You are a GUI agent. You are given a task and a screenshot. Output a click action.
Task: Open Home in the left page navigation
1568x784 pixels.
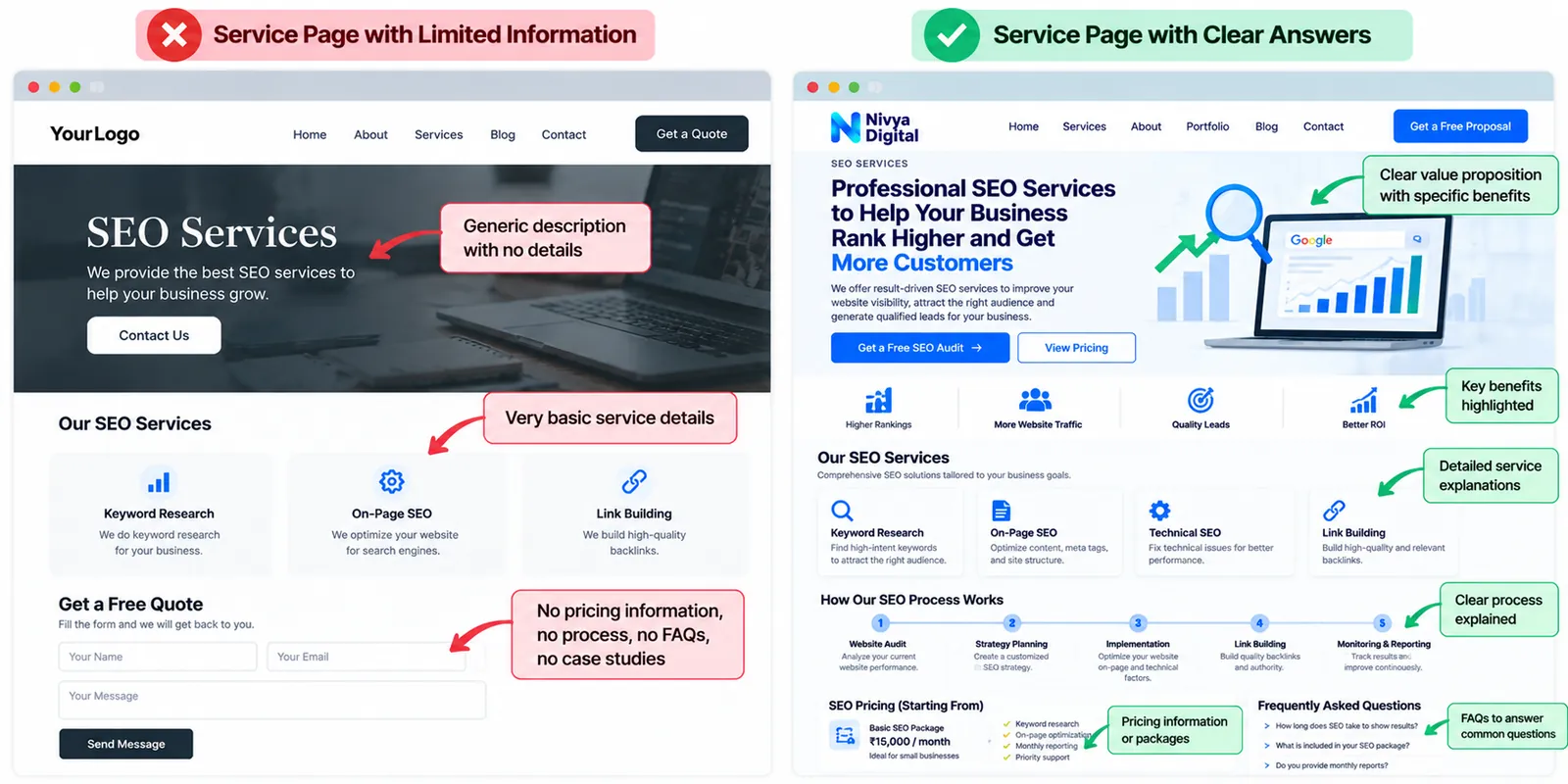(310, 135)
